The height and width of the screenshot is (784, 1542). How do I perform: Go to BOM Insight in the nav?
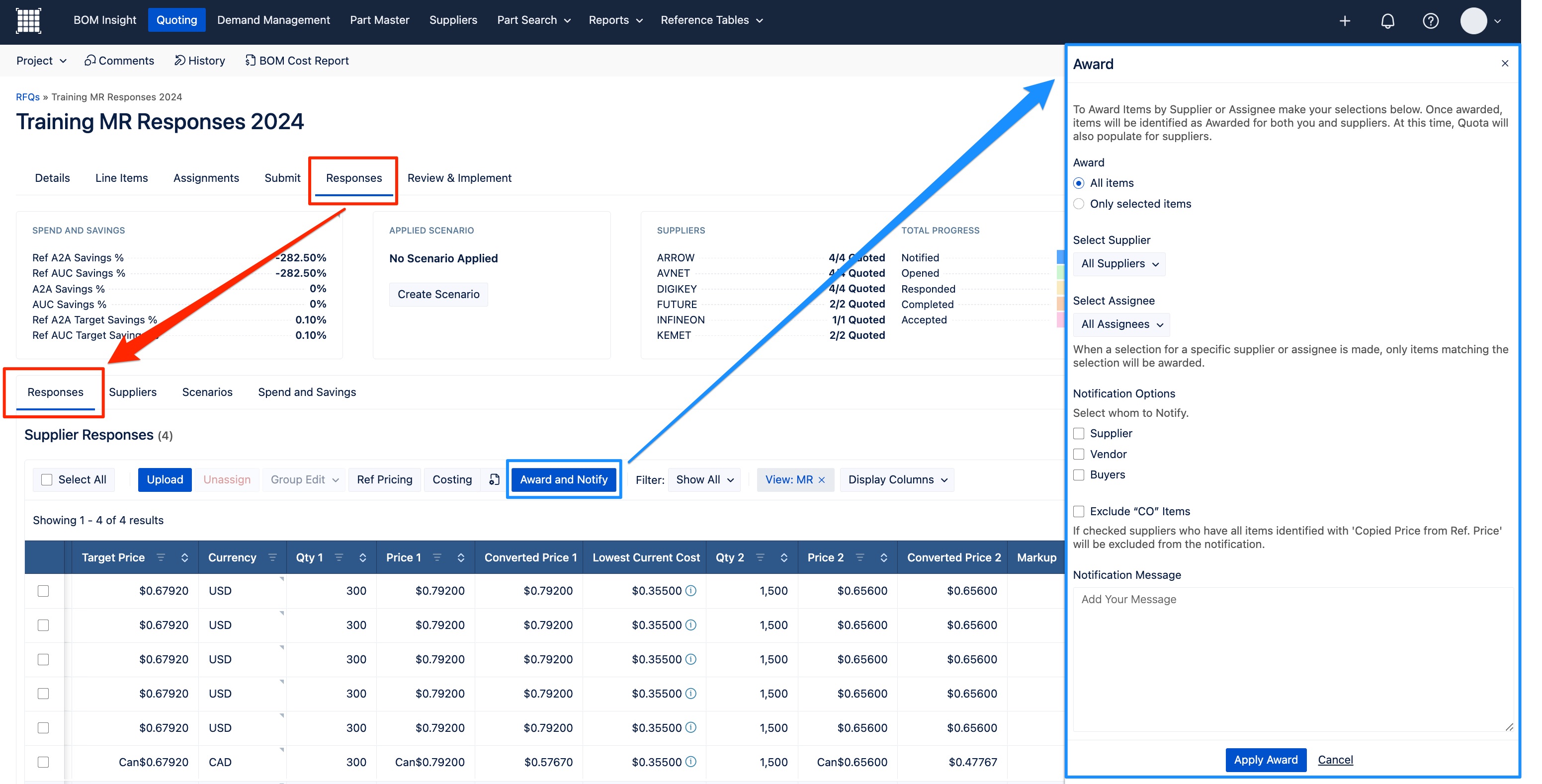105,20
